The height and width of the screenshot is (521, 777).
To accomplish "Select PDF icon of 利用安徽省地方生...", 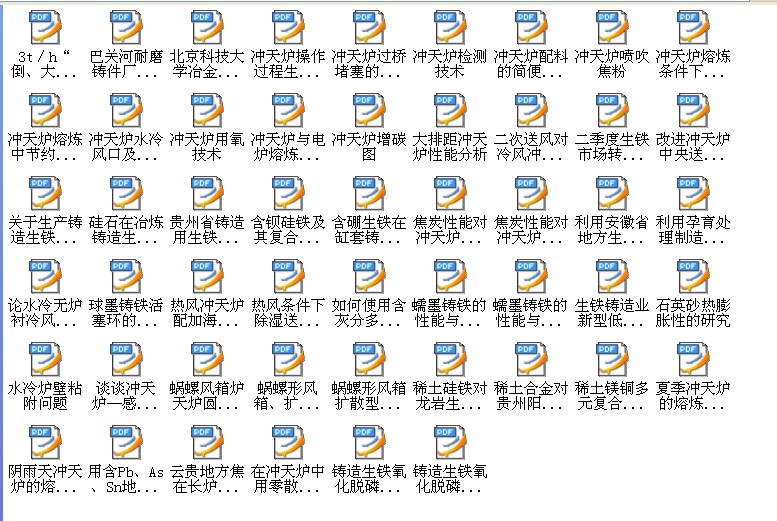I will pyautogui.click(x=612, y=193).
